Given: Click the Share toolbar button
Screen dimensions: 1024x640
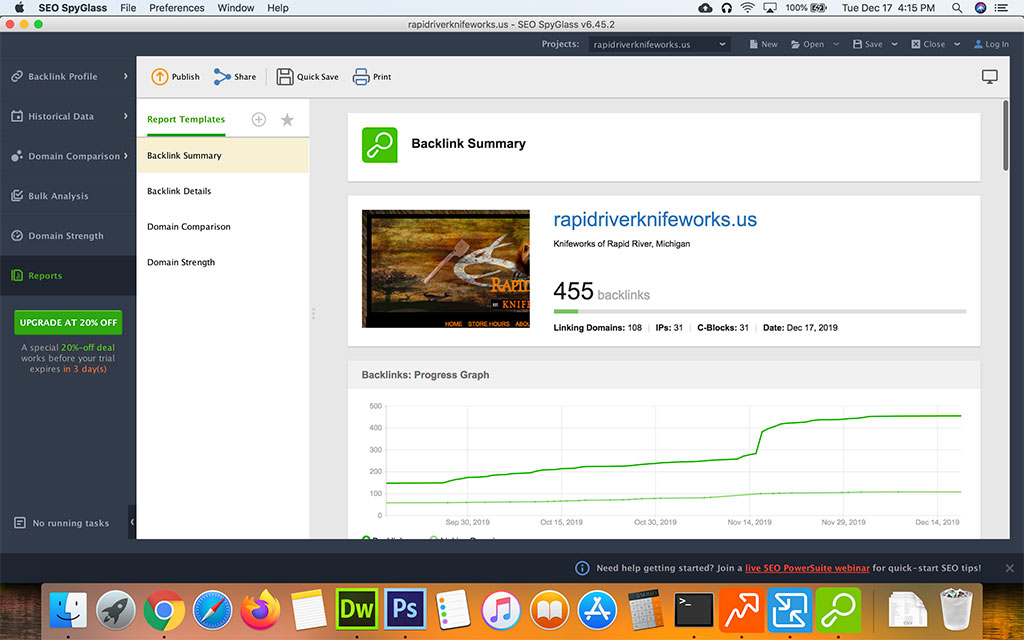Looking at the screenshot, I should 235,76.
